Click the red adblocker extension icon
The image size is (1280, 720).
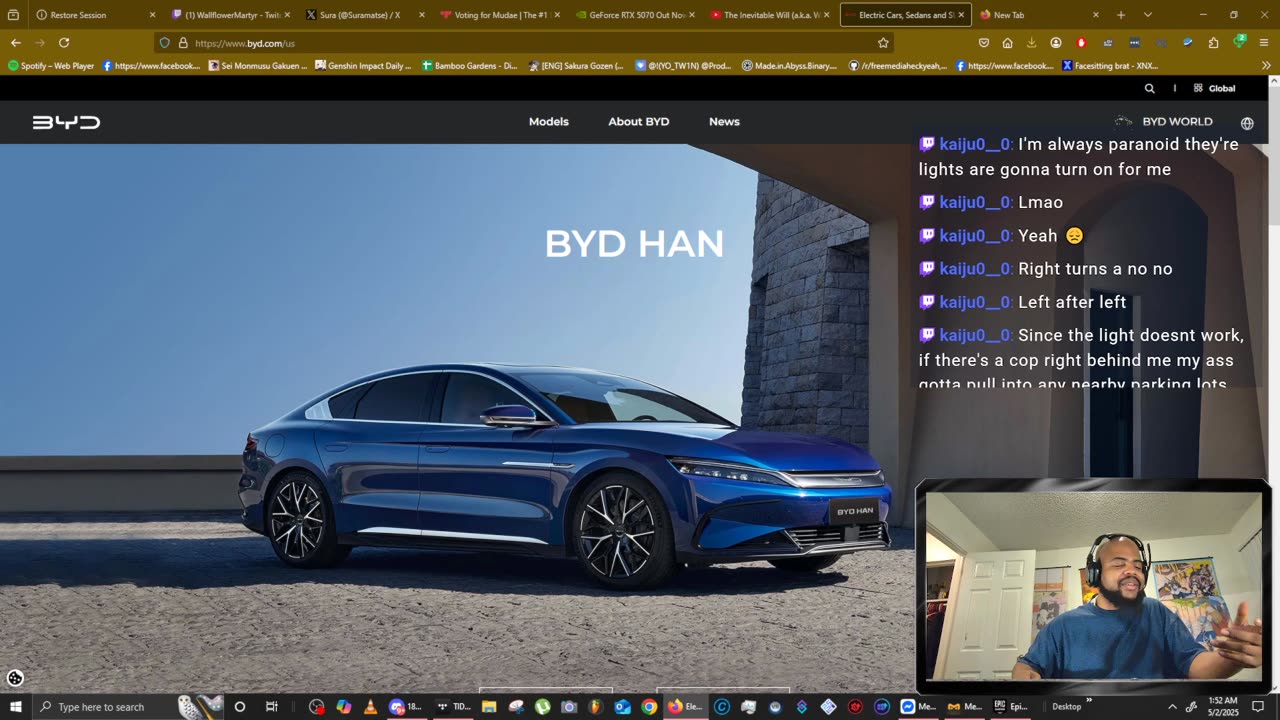(x=1081, y=43)
